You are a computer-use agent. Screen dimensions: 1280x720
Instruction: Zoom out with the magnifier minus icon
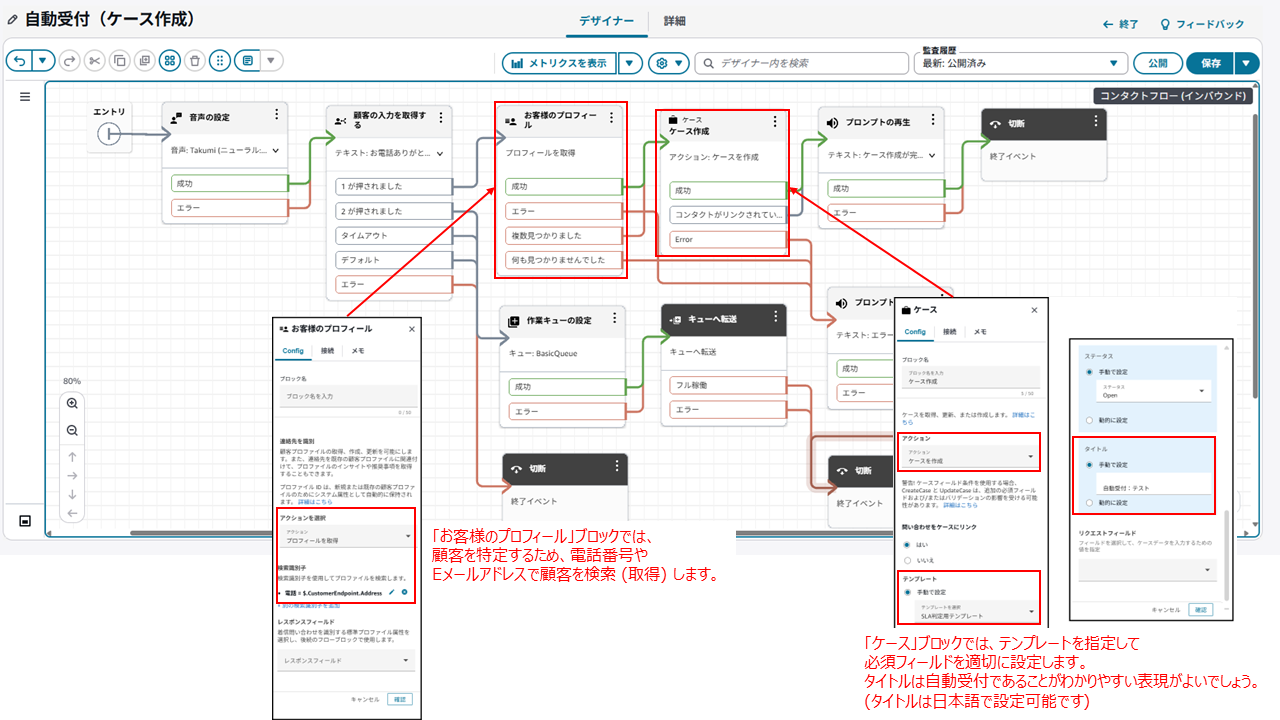click(72, 430)
